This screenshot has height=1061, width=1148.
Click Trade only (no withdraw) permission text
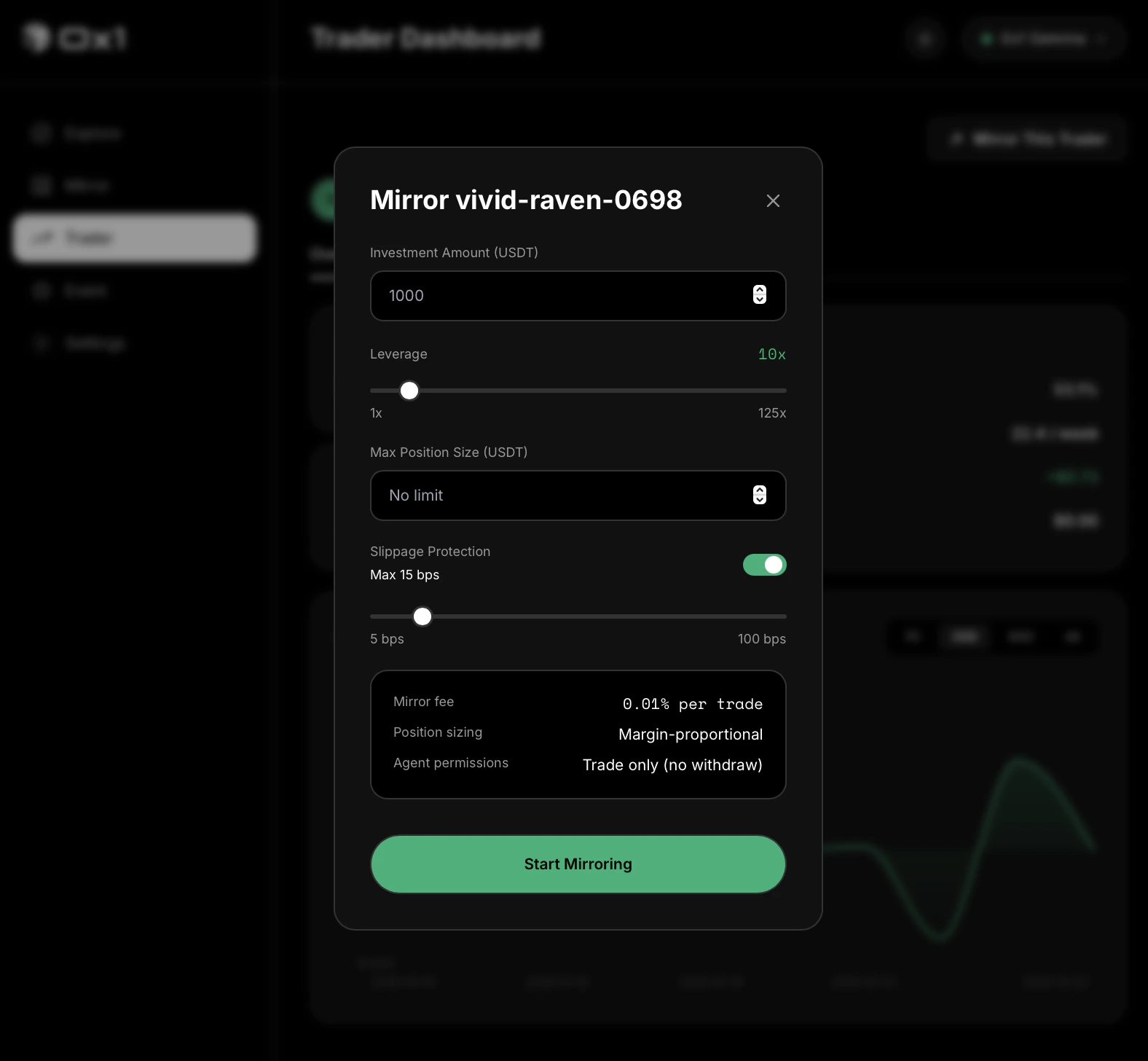click(x=672, y=765)
